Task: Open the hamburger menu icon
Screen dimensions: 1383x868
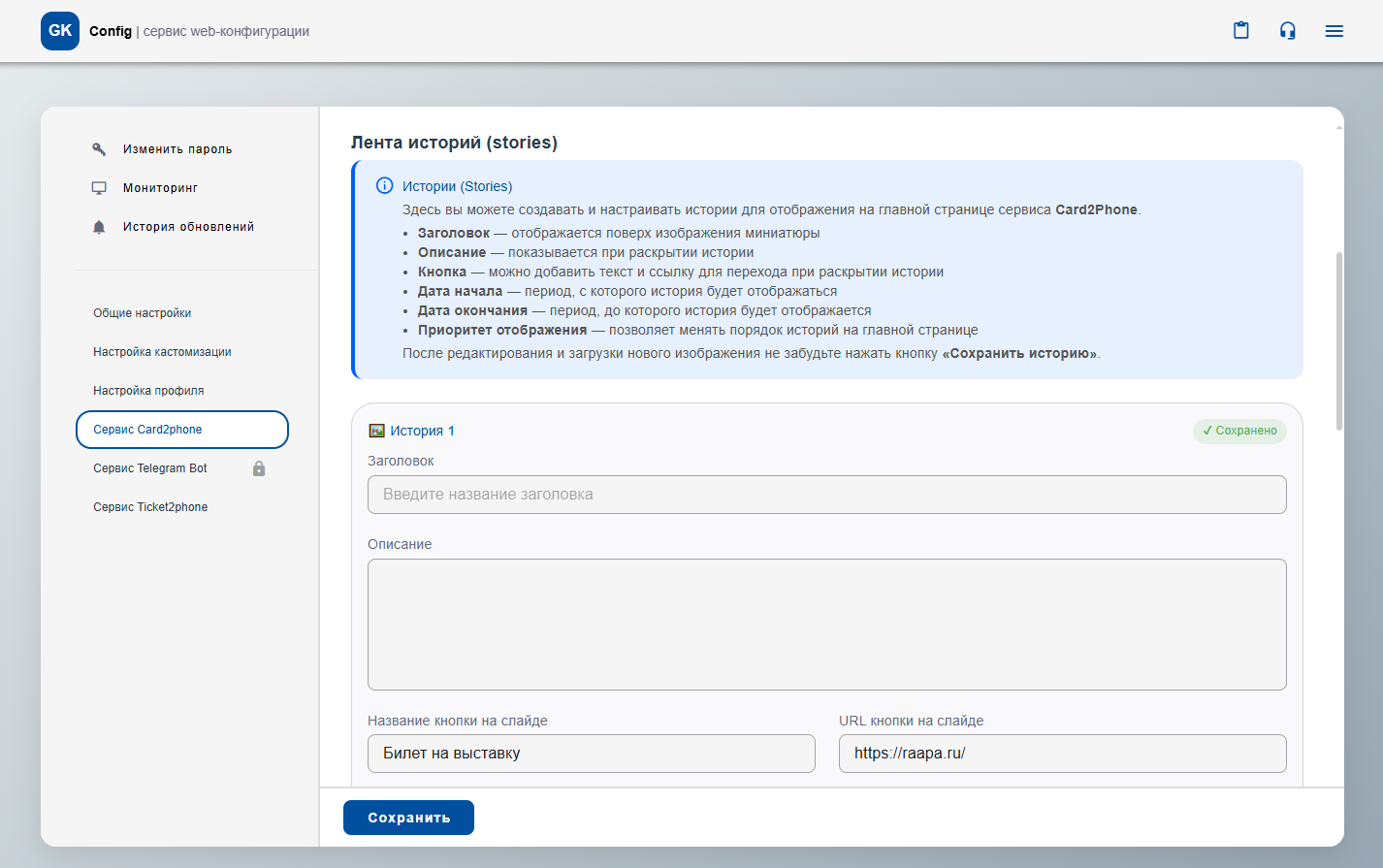Action: 1334,31
